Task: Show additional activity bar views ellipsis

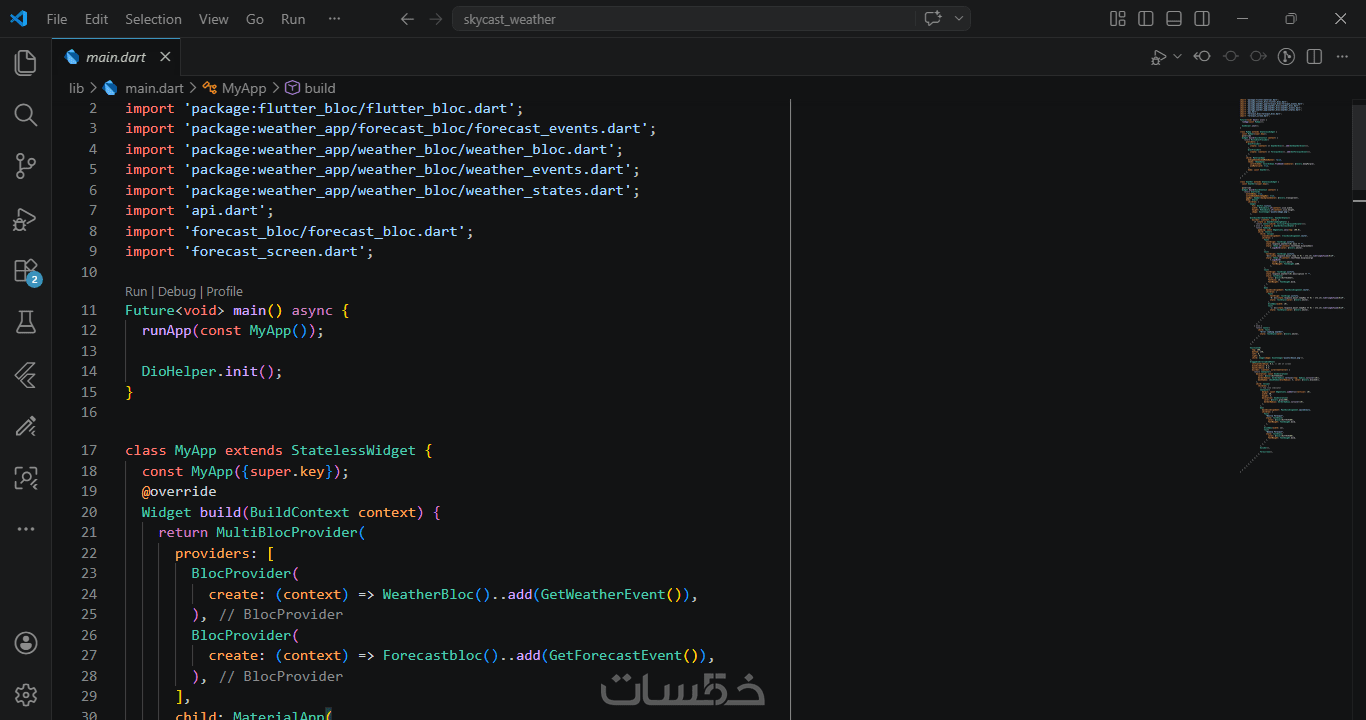Action: click(x=26, y=529)
